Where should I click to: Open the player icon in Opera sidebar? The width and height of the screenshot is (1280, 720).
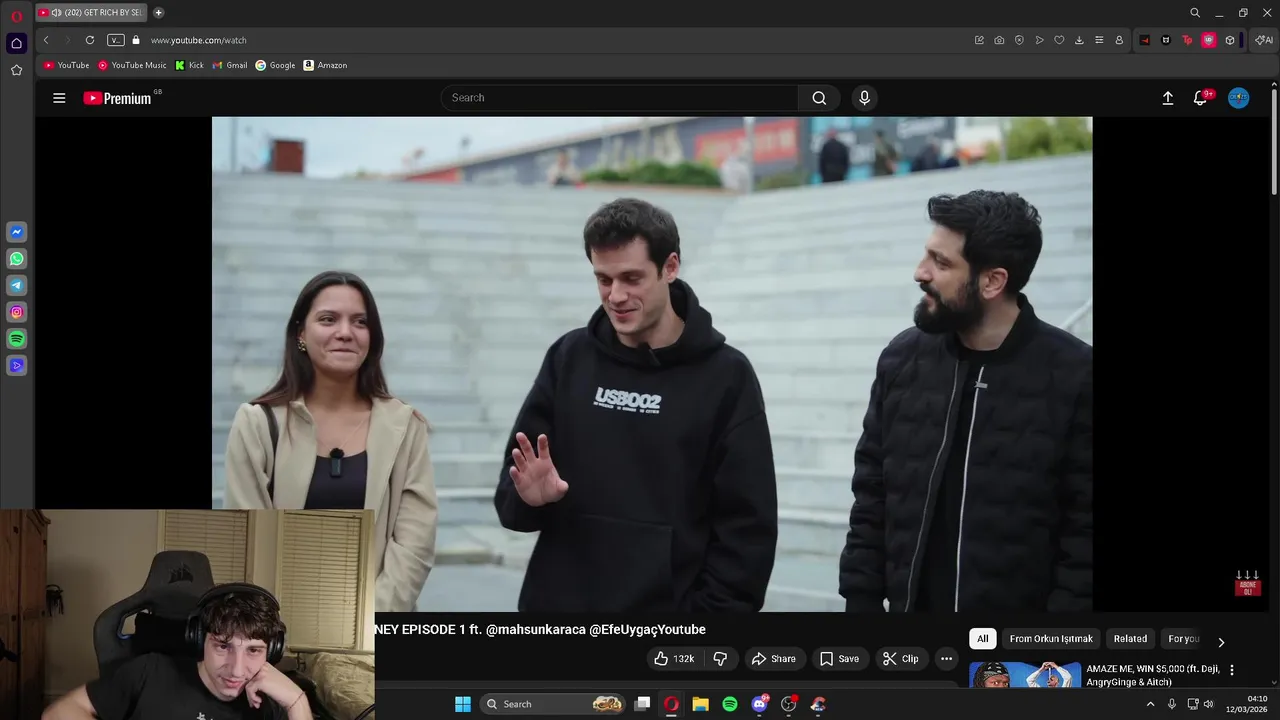[x=16, y=366]
